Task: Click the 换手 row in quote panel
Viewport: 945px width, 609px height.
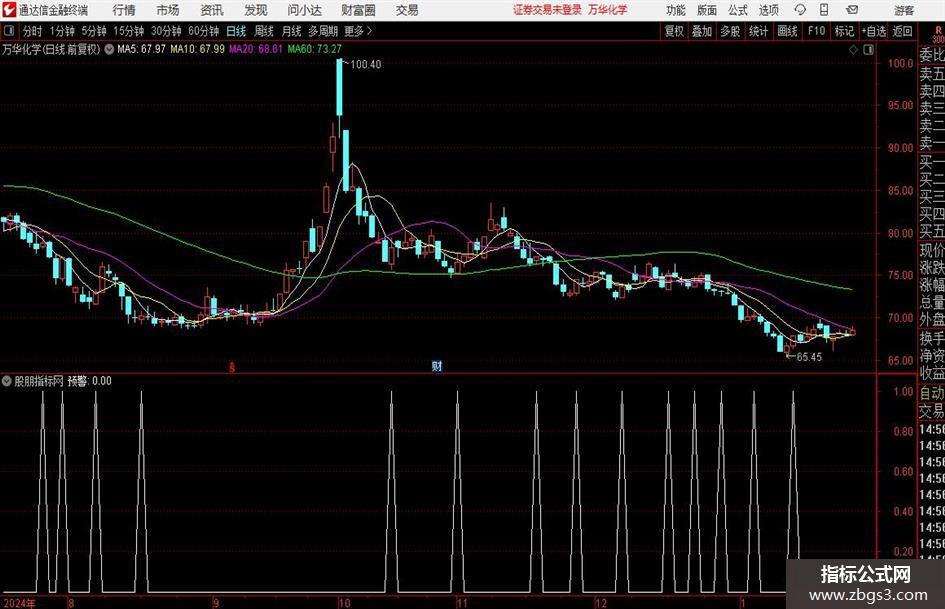Action: 932,338
